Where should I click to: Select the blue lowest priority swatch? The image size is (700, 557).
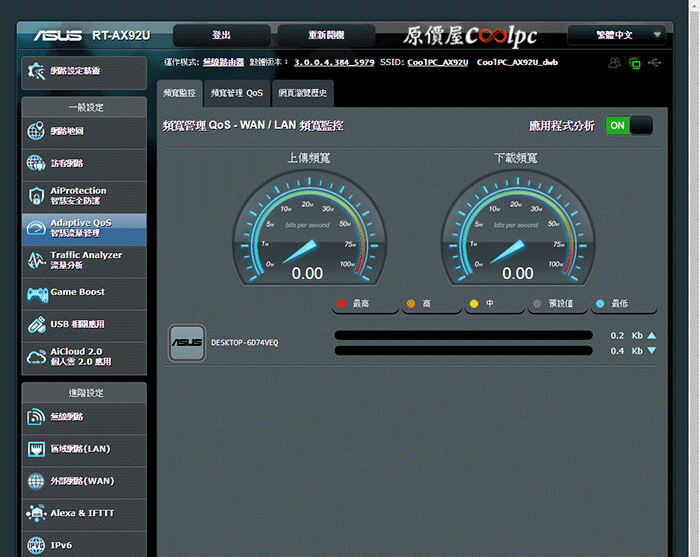(x=600, y=304)
